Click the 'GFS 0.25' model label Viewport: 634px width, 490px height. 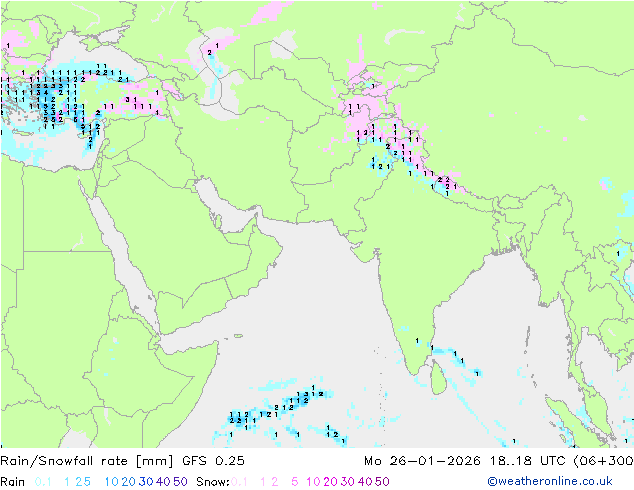click(x=213, y=461)
